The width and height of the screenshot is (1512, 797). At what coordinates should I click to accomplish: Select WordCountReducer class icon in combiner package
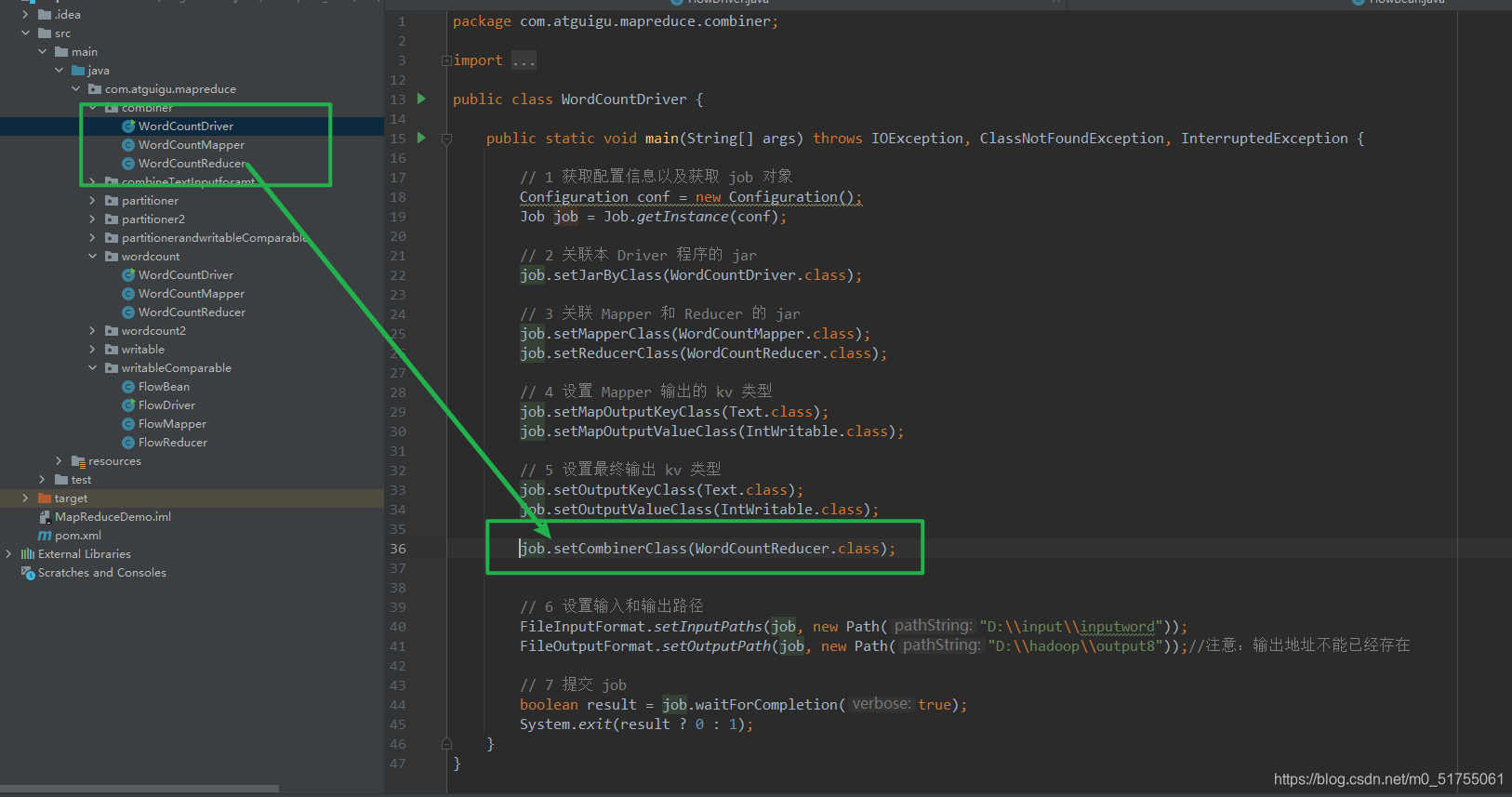tap(128, 164)
